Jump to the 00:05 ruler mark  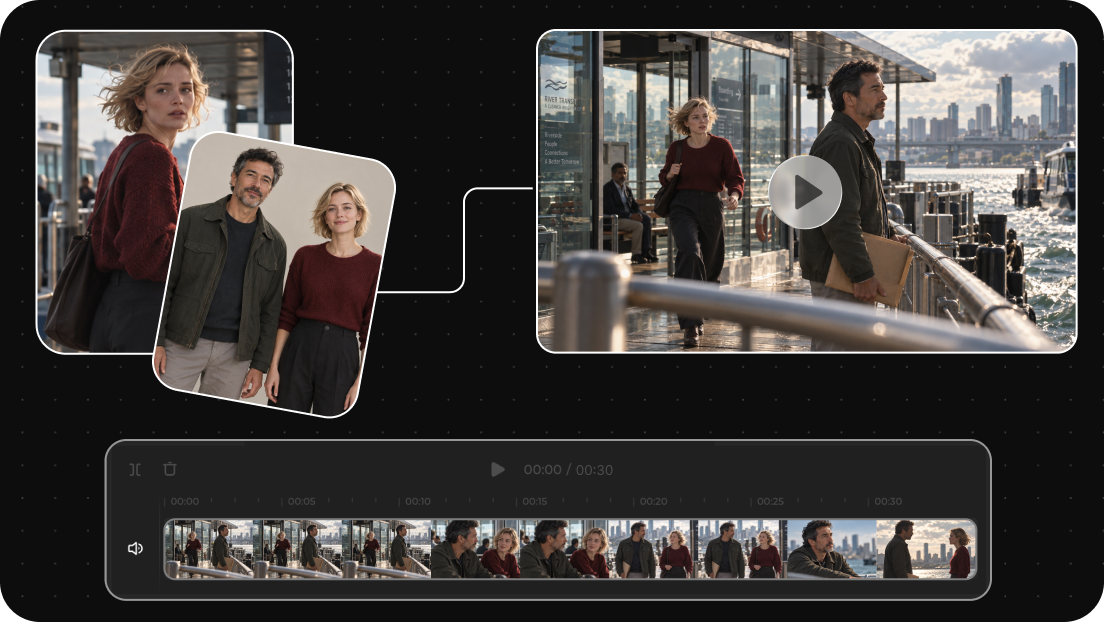tap(301, 502)
